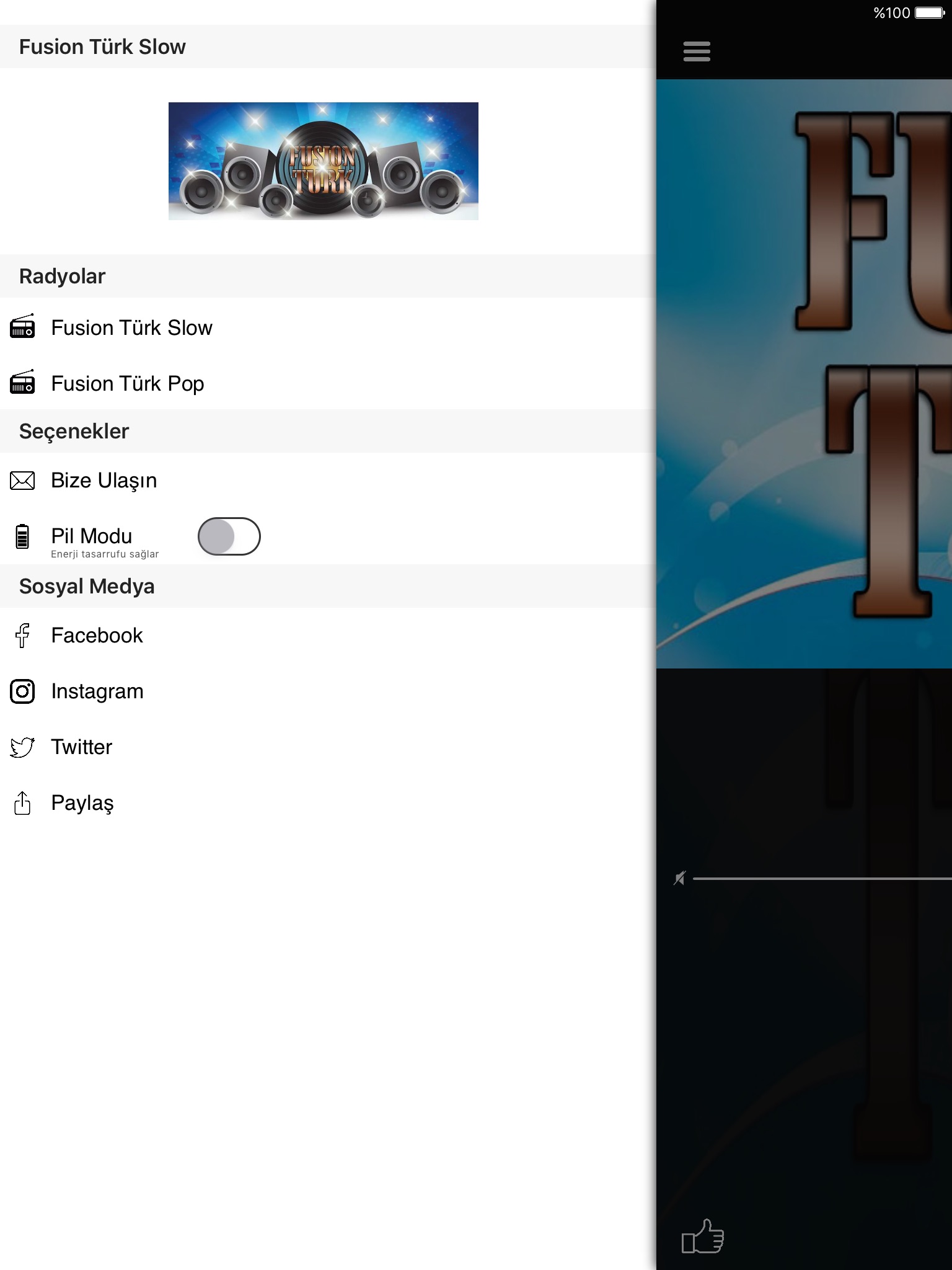The image size is (952, 1270).
Task: Click the battery icon for Pil Modu
Action: pos(22,536)
